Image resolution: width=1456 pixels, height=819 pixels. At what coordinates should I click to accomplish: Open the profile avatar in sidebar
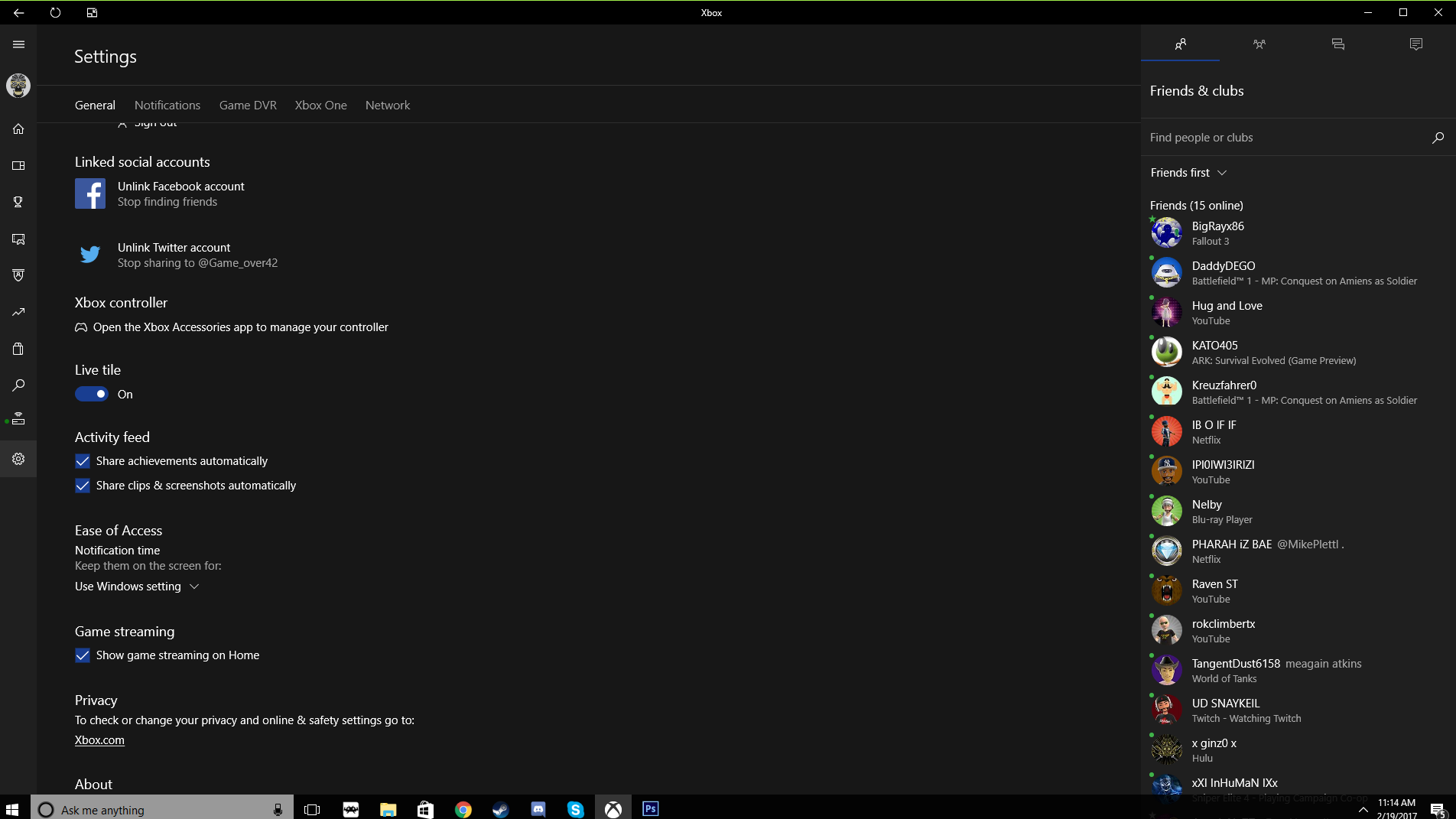click(18, 85)
